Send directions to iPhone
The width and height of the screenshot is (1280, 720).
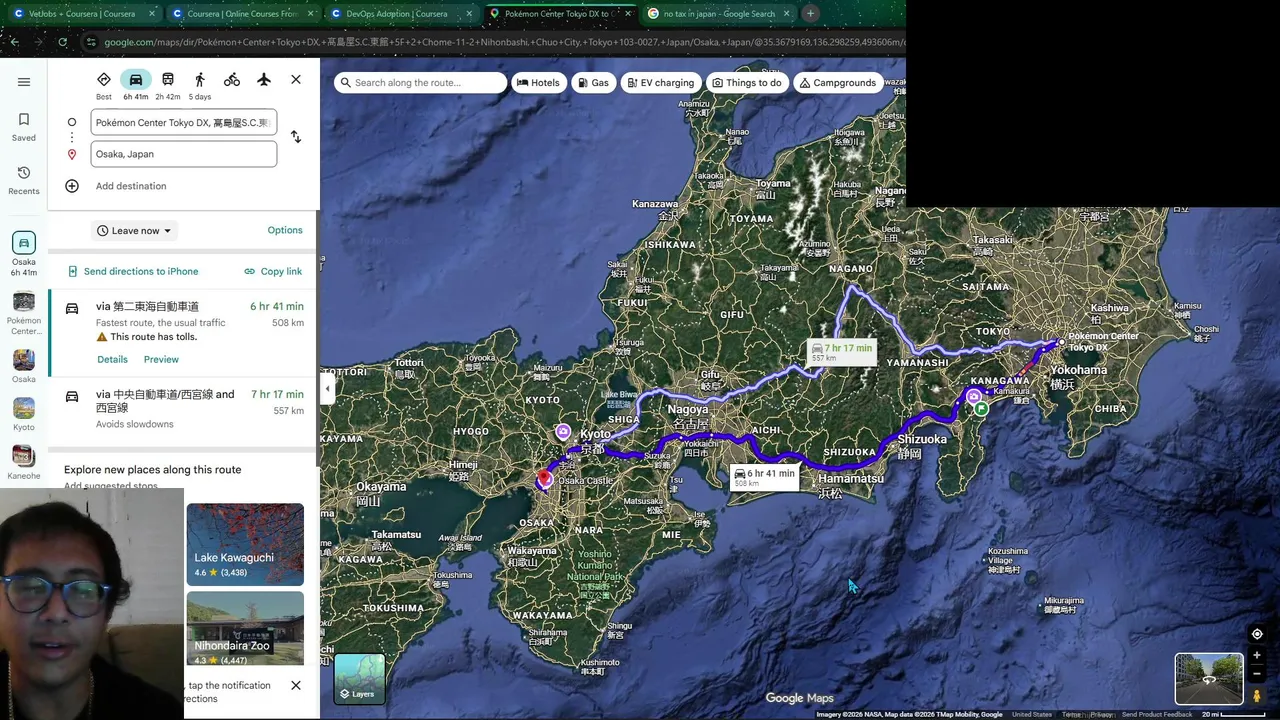pos(133,271)
